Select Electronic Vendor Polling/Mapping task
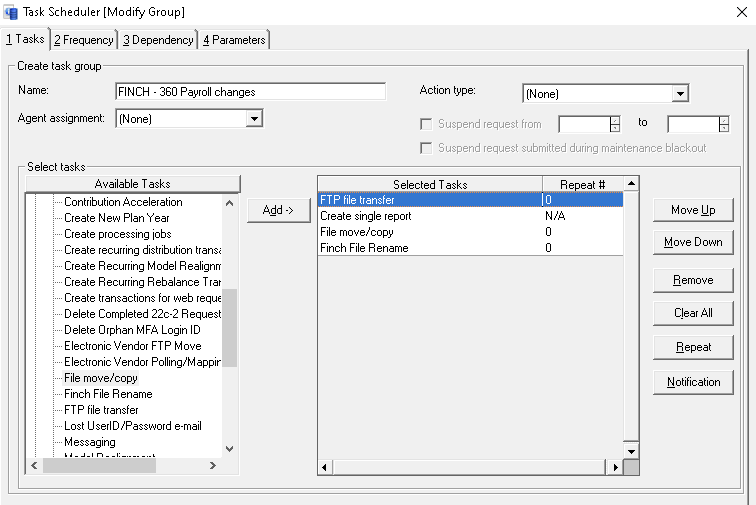756x505 pixels. [x=142, y=362]
